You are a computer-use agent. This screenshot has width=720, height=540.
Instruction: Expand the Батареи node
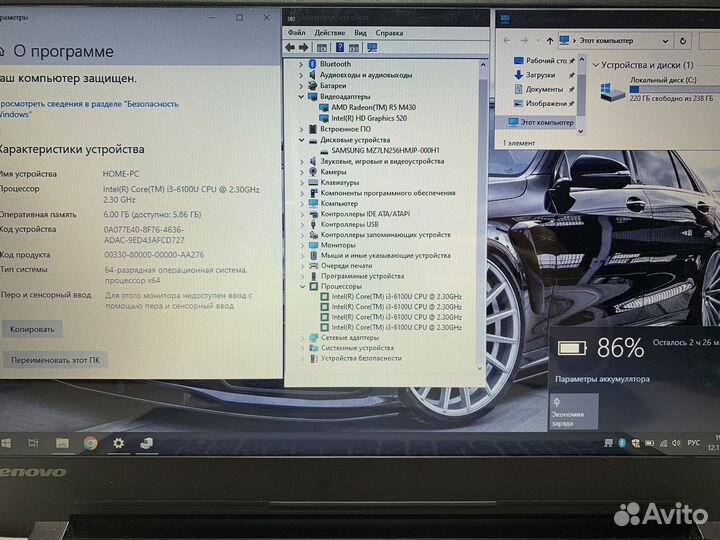pos(301,86)
